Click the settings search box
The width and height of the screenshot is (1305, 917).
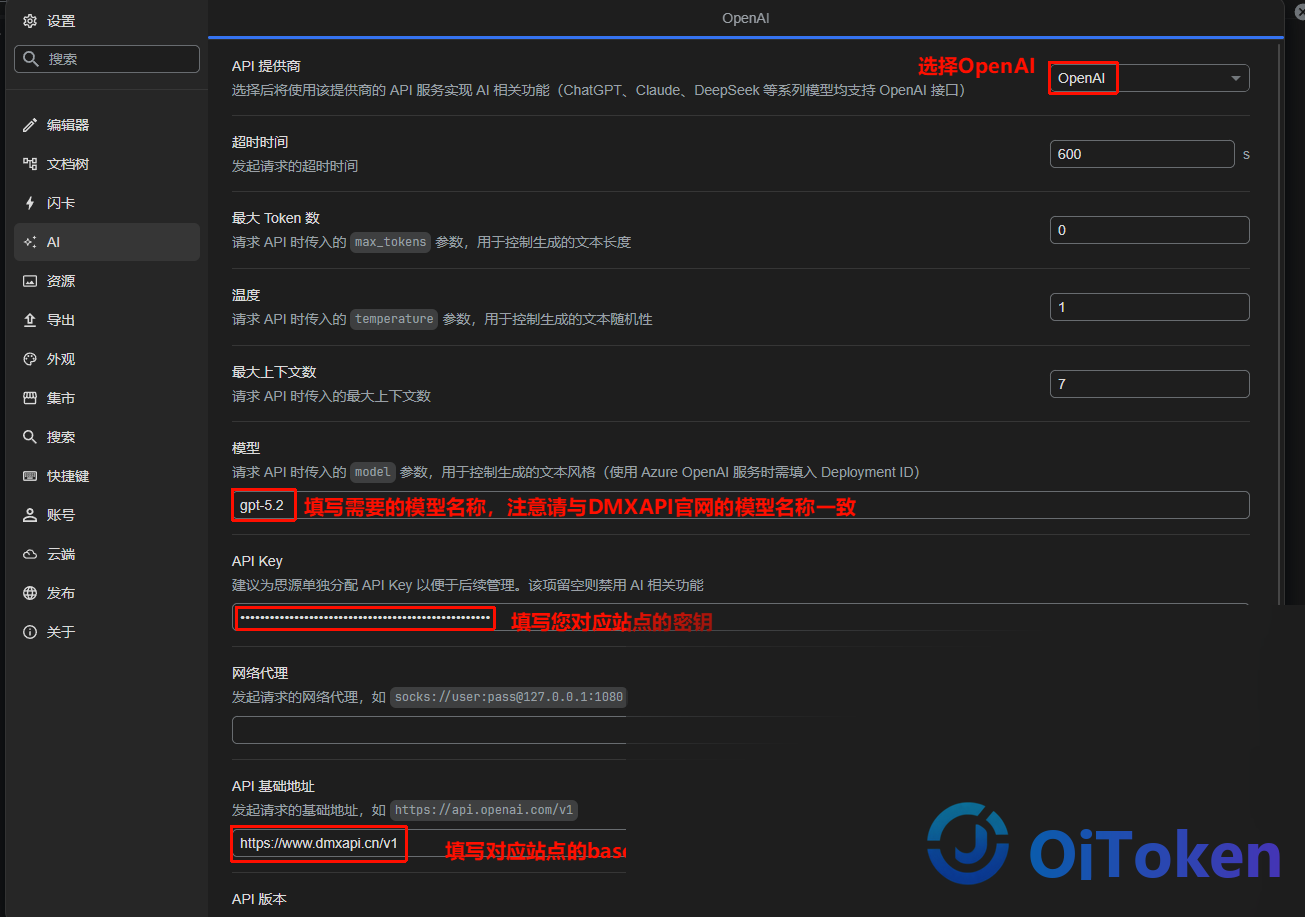[107, 59]
